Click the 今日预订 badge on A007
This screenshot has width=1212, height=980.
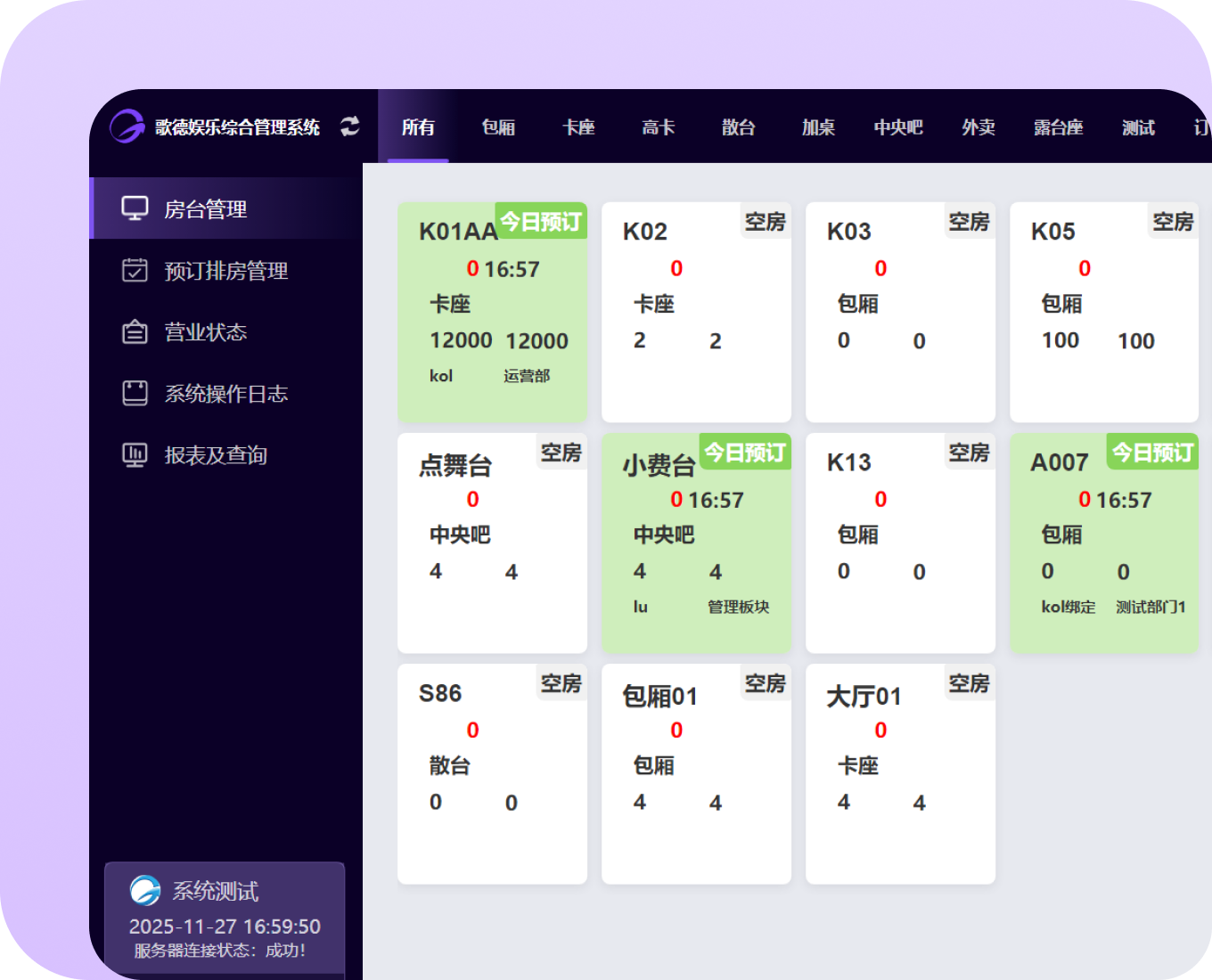pyautogui.click(x=1152, y=453)
